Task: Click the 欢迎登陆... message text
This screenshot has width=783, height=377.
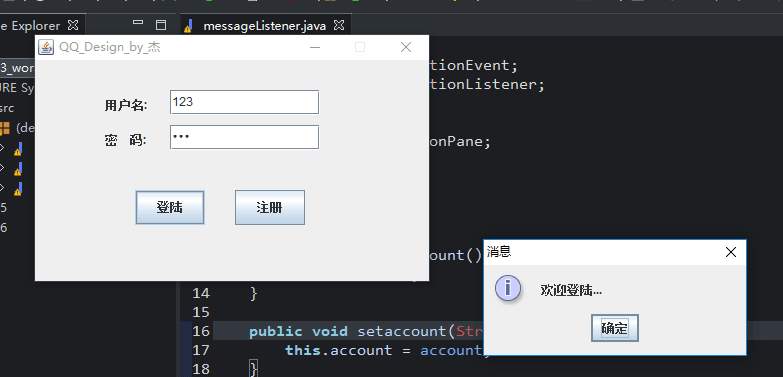Action: [x=571, y=290]
